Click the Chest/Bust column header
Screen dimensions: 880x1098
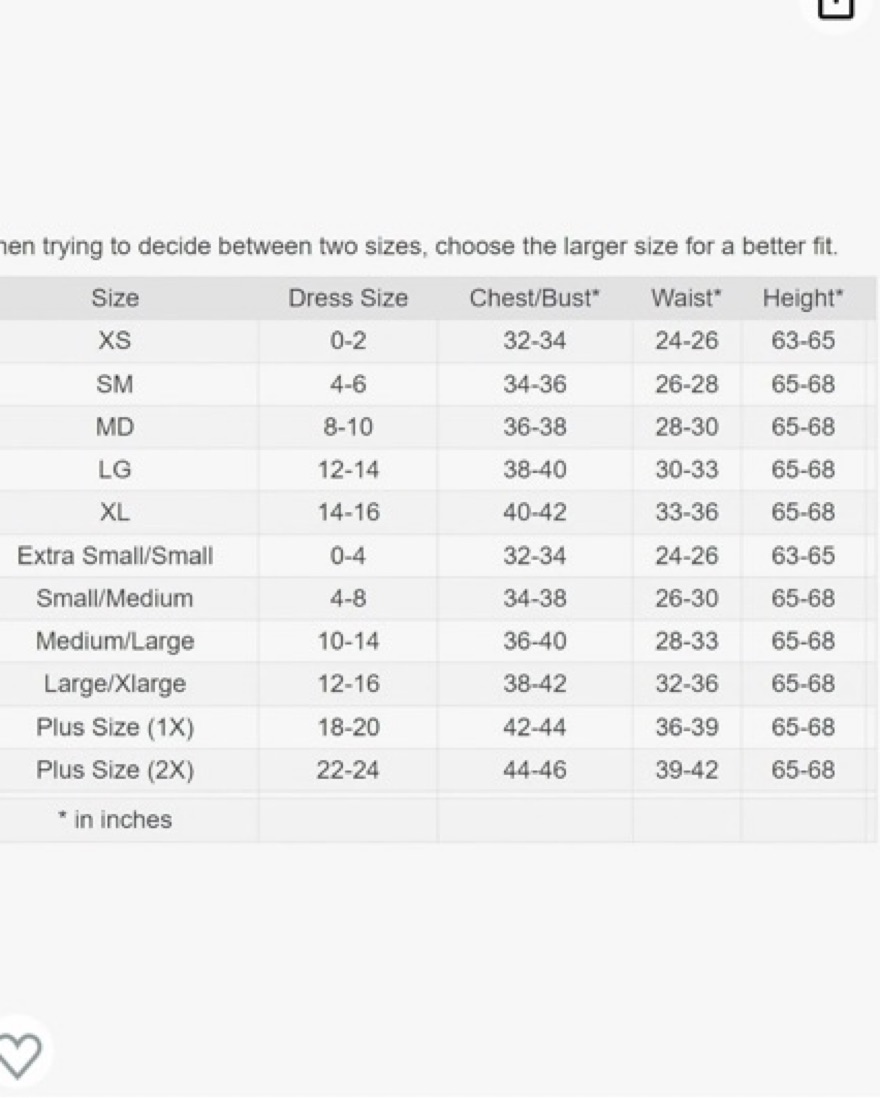pos(535,298)
